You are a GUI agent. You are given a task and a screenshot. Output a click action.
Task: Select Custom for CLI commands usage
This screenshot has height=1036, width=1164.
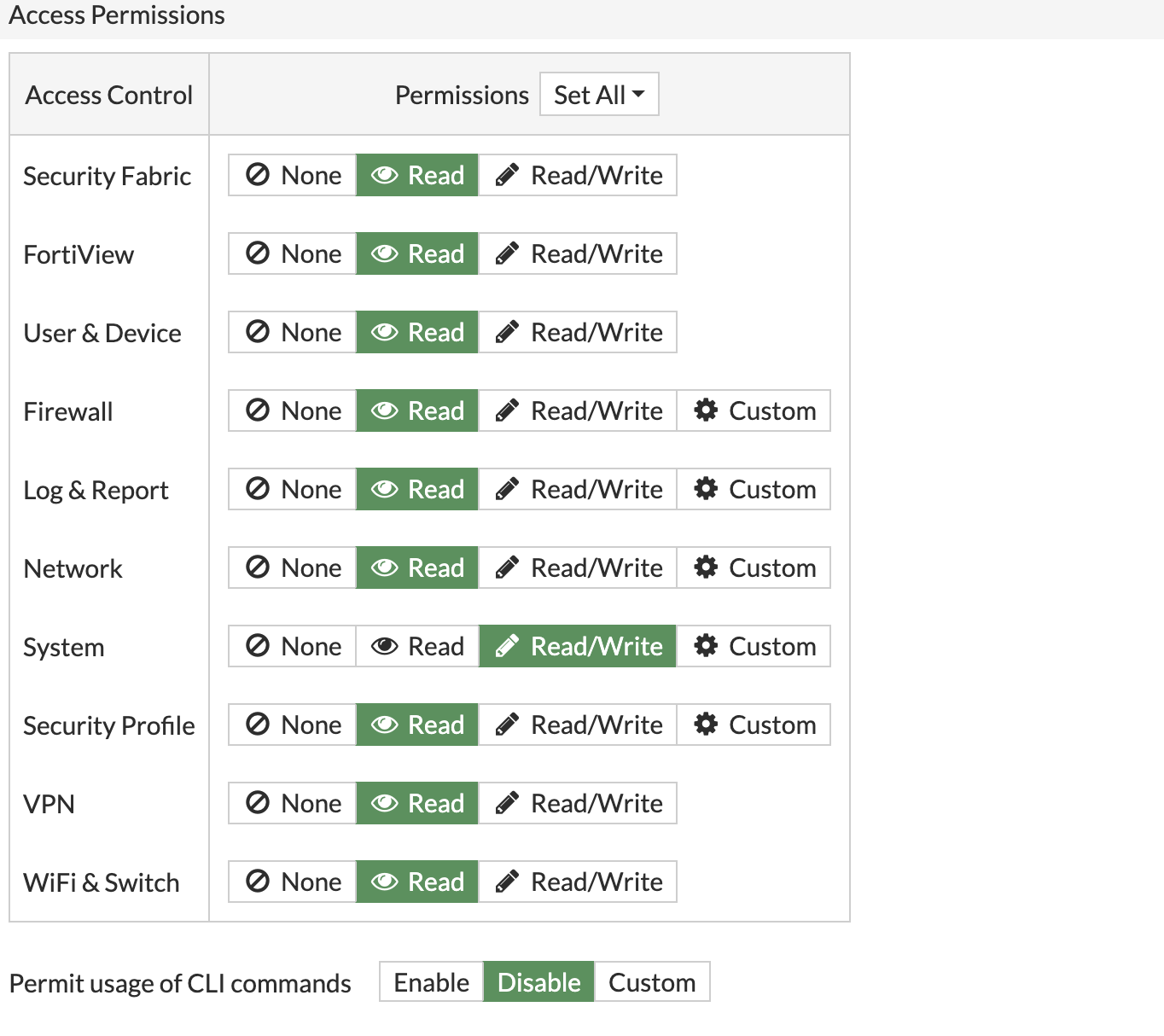coord(652,982)
